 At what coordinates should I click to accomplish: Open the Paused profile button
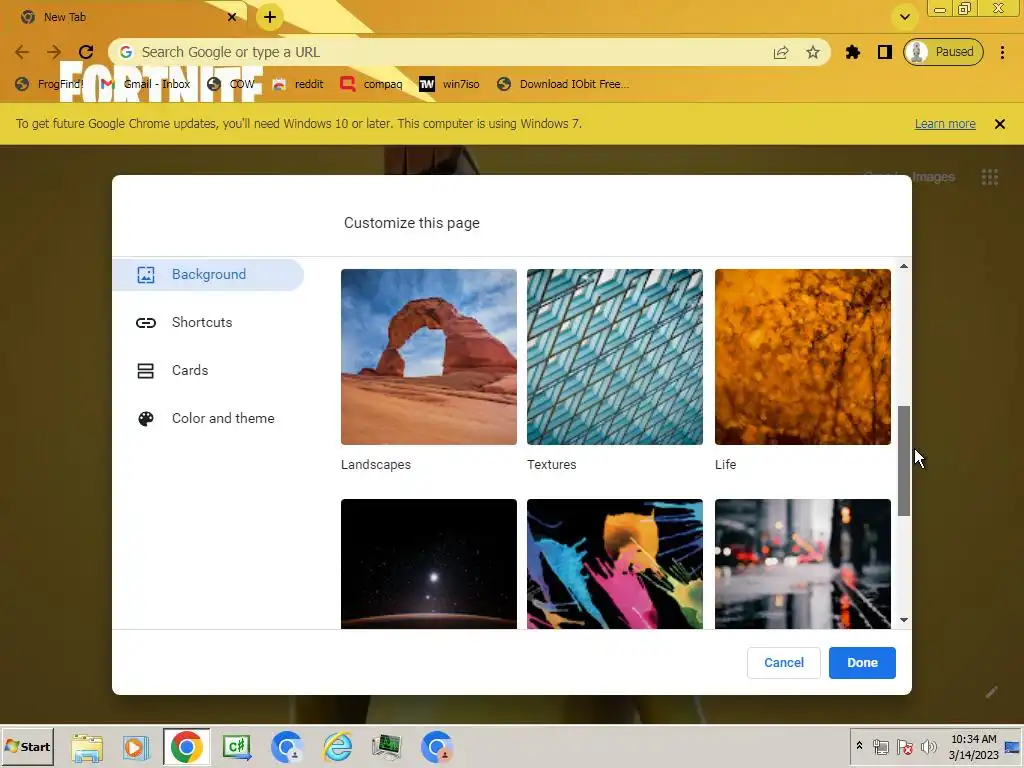943,52
